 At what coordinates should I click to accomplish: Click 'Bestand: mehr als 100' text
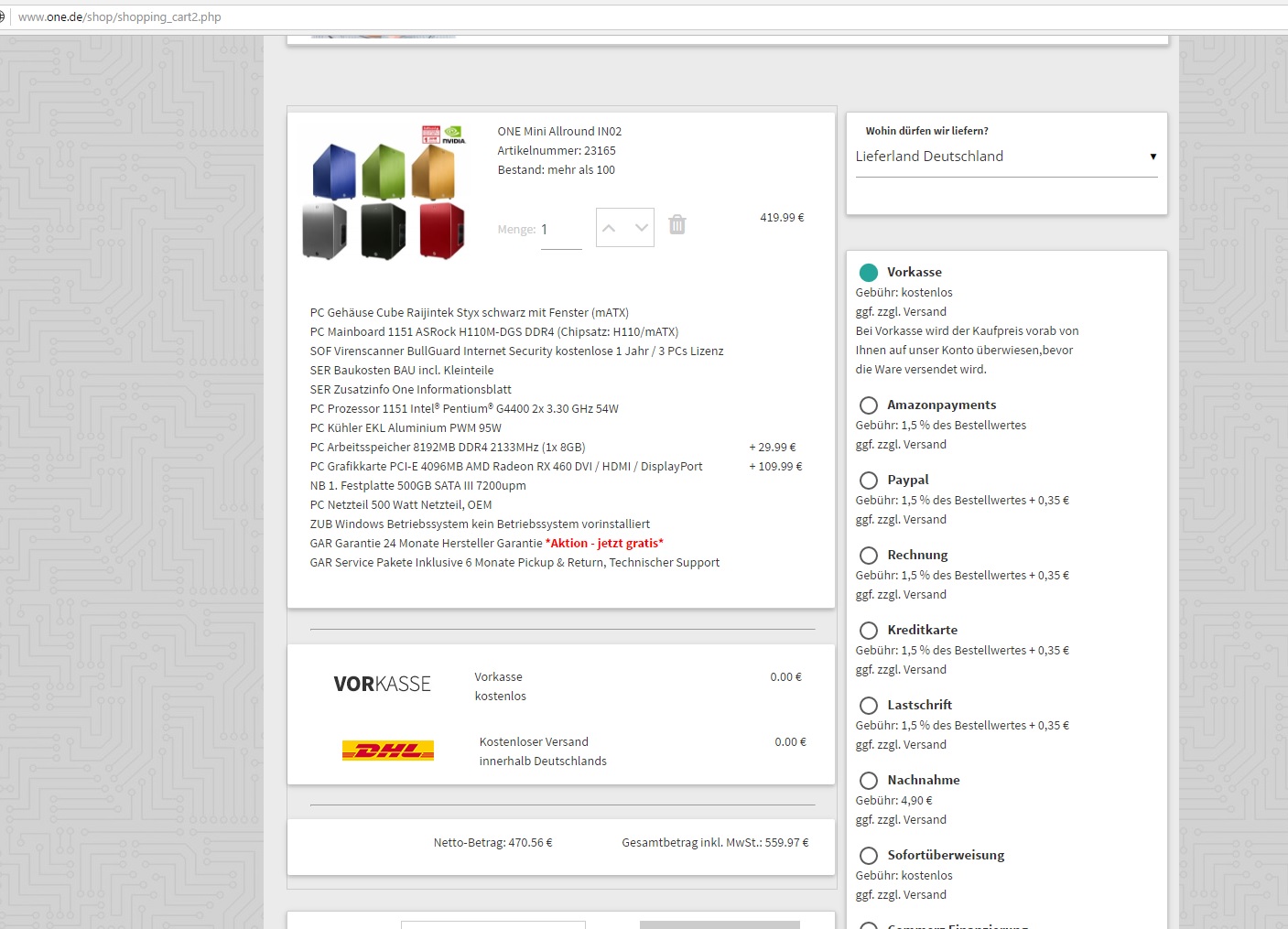click(557, 170)
